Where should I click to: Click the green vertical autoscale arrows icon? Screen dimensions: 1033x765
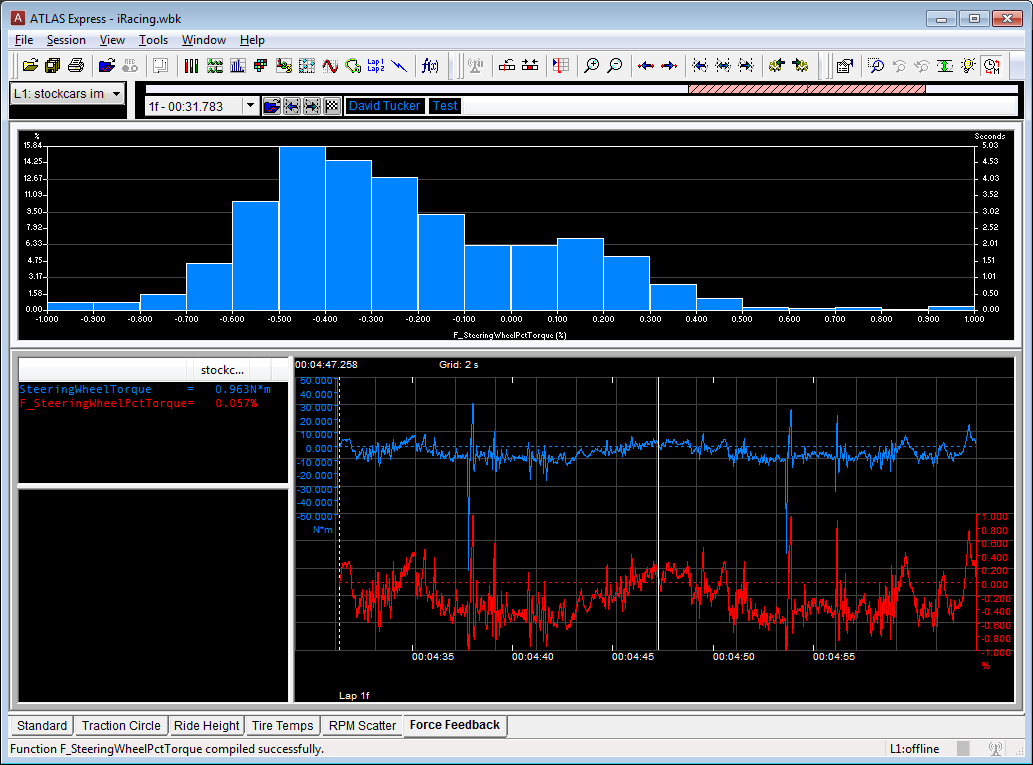(x=945, y=65)
